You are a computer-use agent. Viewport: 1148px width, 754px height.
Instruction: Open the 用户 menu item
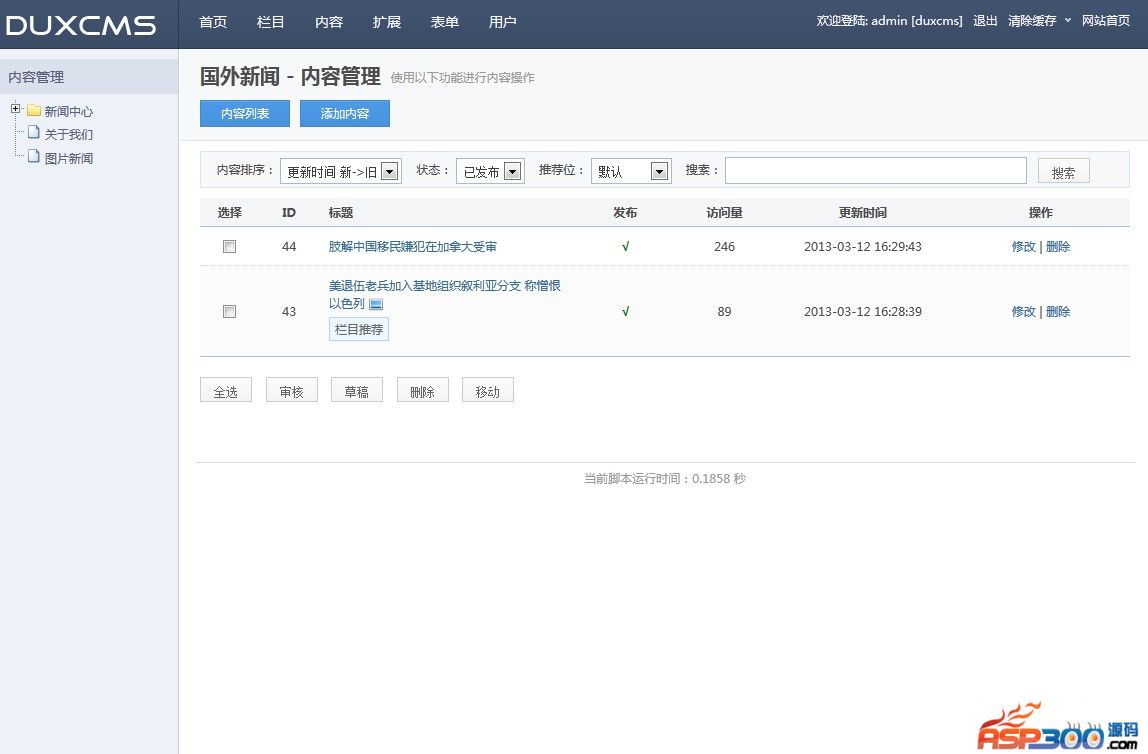502,22
